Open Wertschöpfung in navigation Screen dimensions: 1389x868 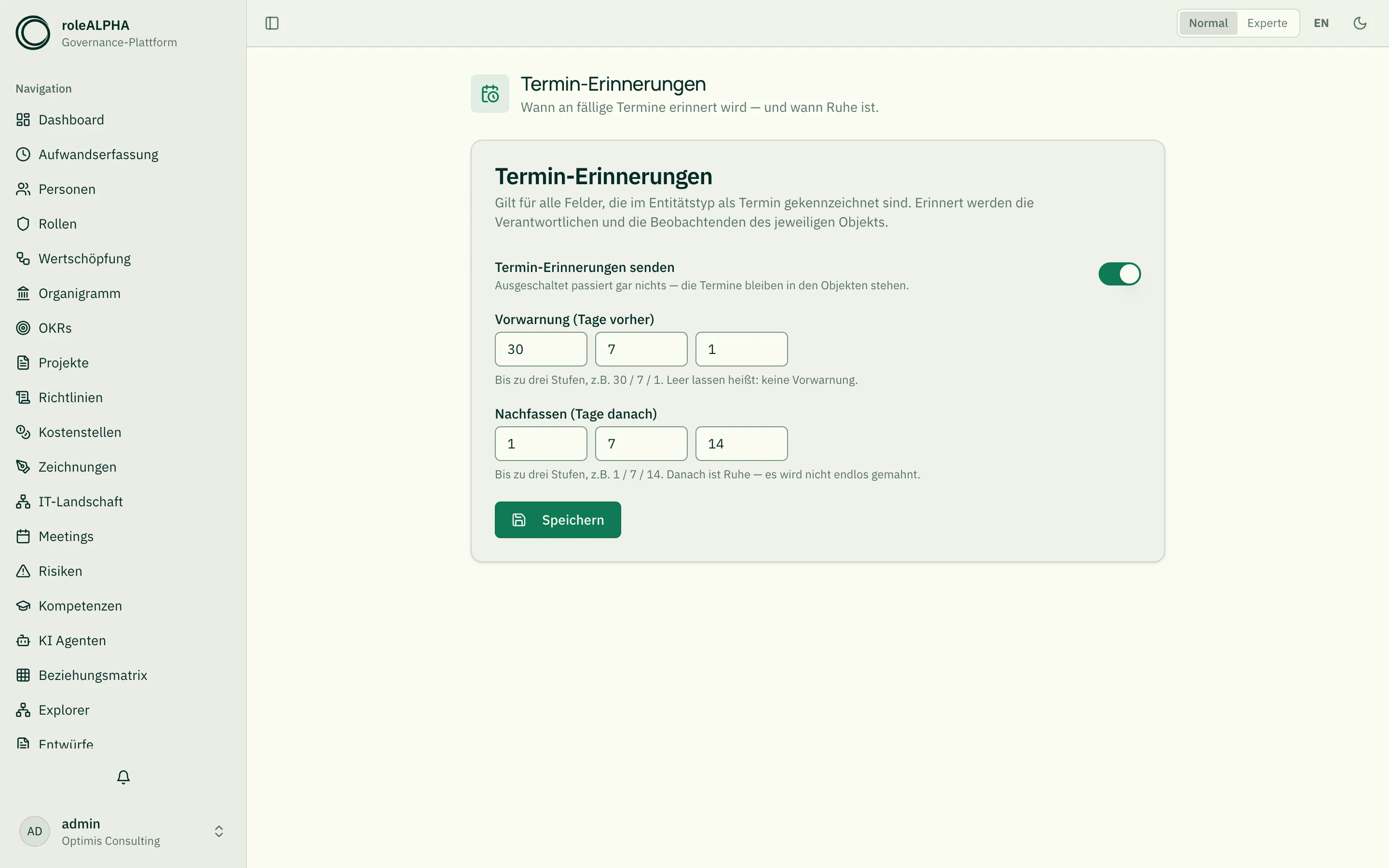[x=123, y=258]
